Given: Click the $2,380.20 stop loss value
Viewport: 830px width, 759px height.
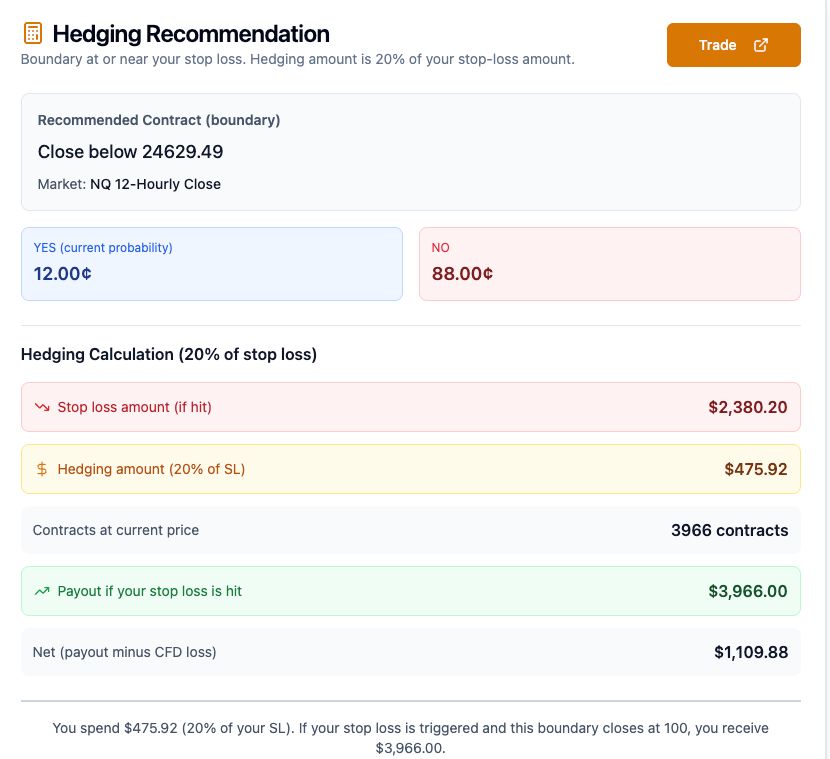Looking at the screenshot, I should click(747, 407).
